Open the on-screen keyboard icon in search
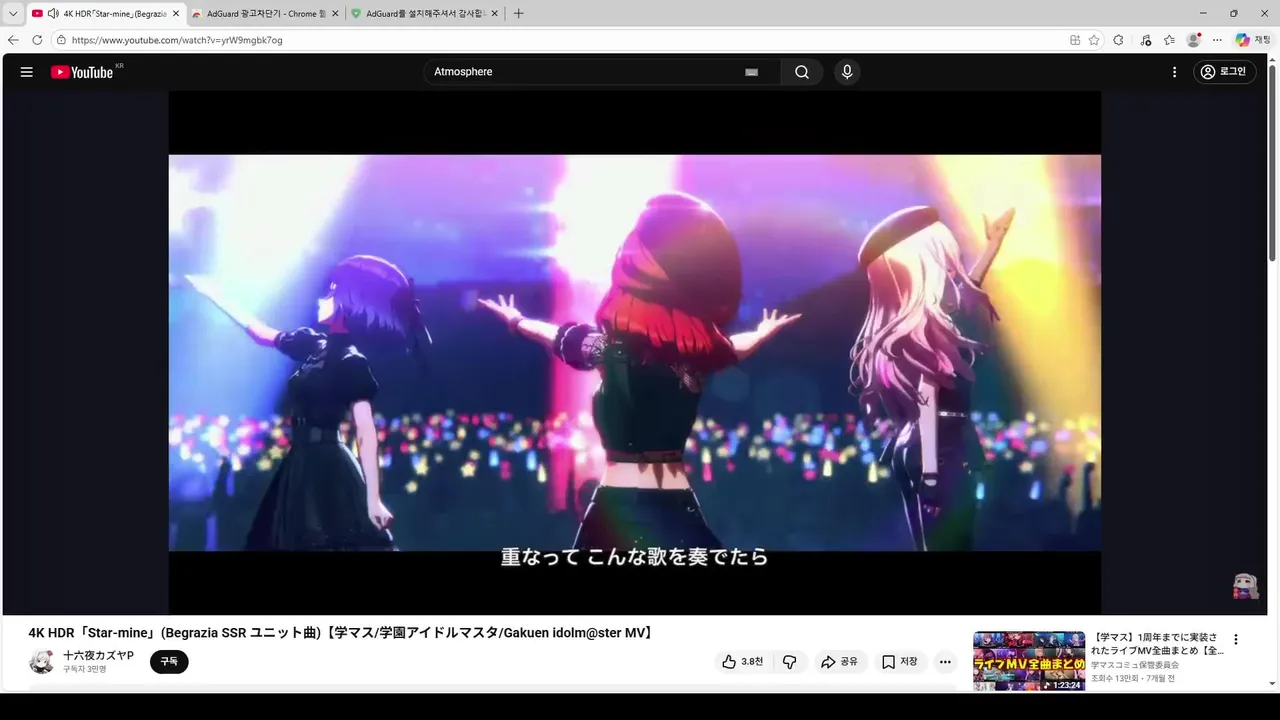 pos(752,72)
